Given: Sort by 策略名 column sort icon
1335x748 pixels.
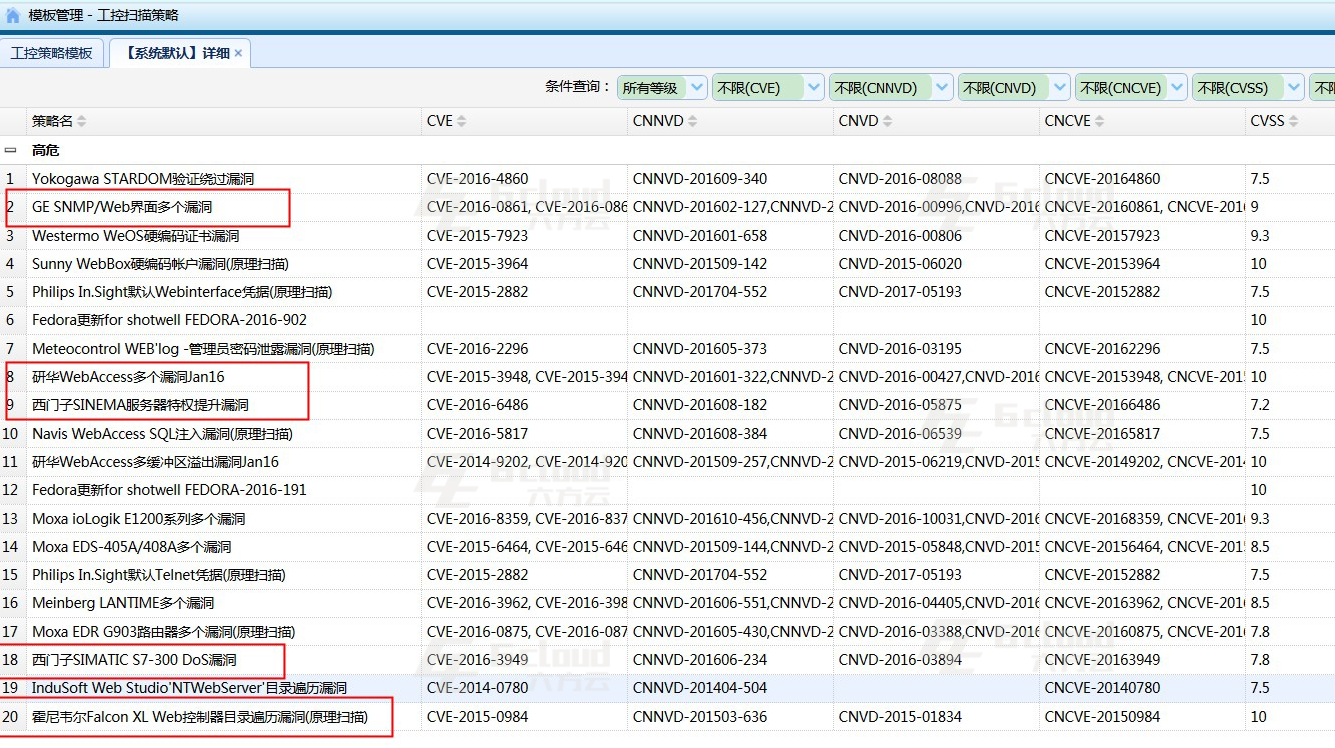Looking at the screenshot, I should point(82,121).
